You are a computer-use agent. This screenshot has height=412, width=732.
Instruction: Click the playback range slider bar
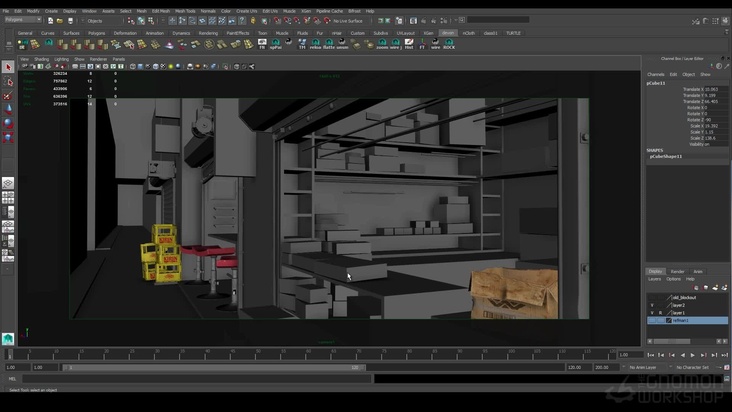[214, 368]
